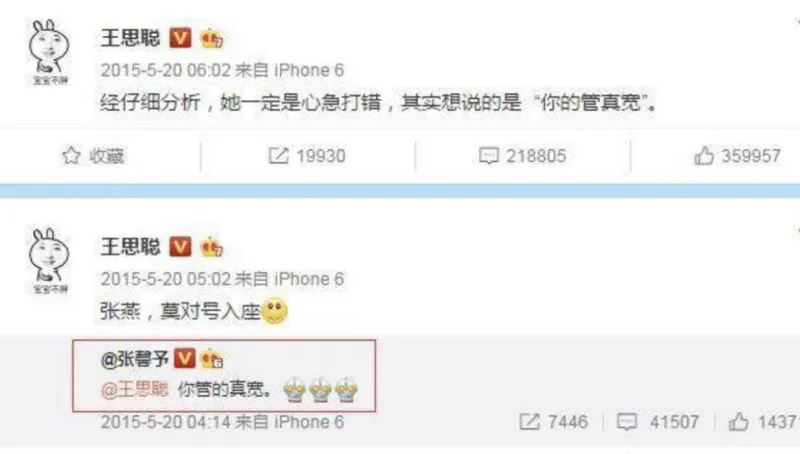The height and width of the screenshot is (454, 800).
Task: Open rabbit avatar of the second post
Action: (49, 260)
